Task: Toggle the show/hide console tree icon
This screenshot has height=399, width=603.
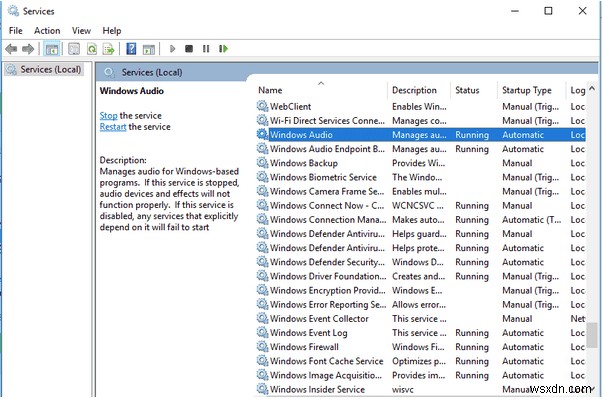Action: pyautogui.click(x=52, y=49)
